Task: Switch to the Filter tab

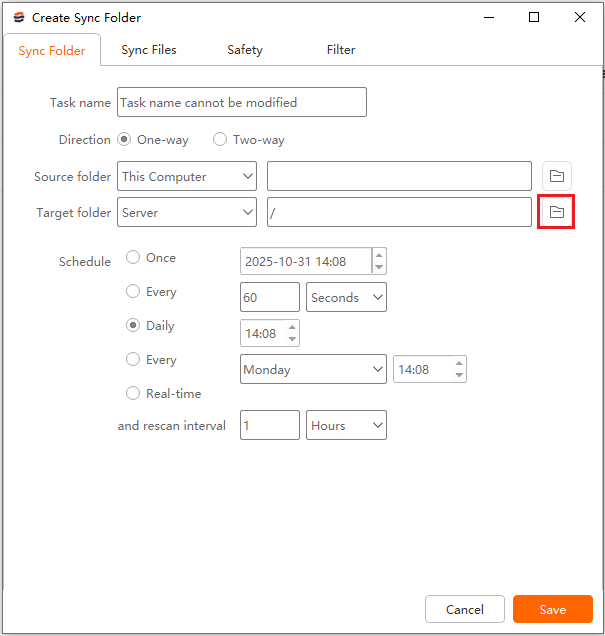Action: (341, 50)
